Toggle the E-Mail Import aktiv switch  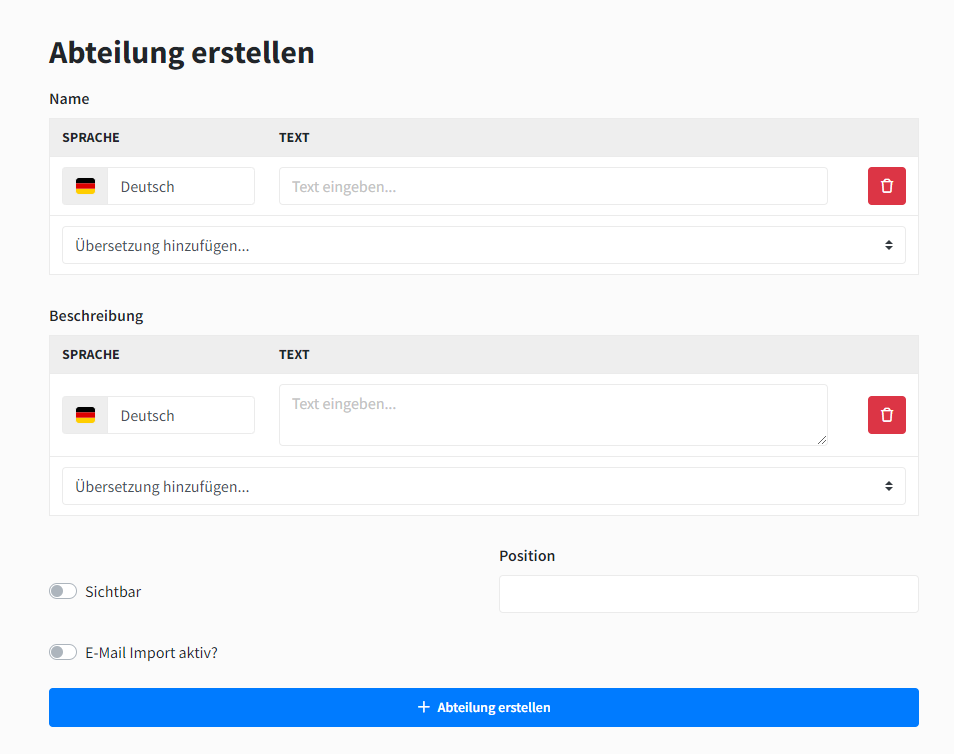(x=63, y=653)
